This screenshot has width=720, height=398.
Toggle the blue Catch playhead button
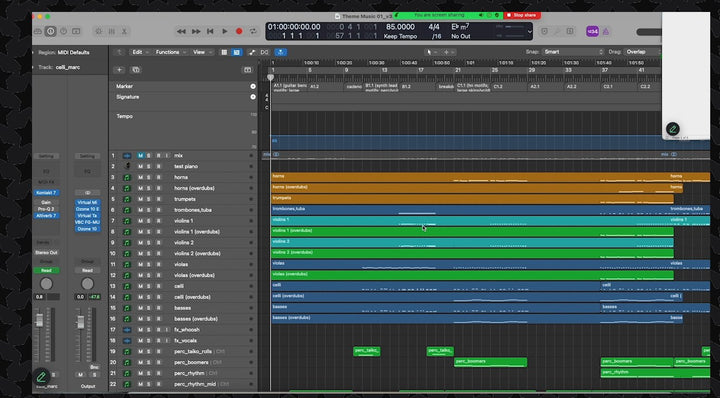(281, 52)
